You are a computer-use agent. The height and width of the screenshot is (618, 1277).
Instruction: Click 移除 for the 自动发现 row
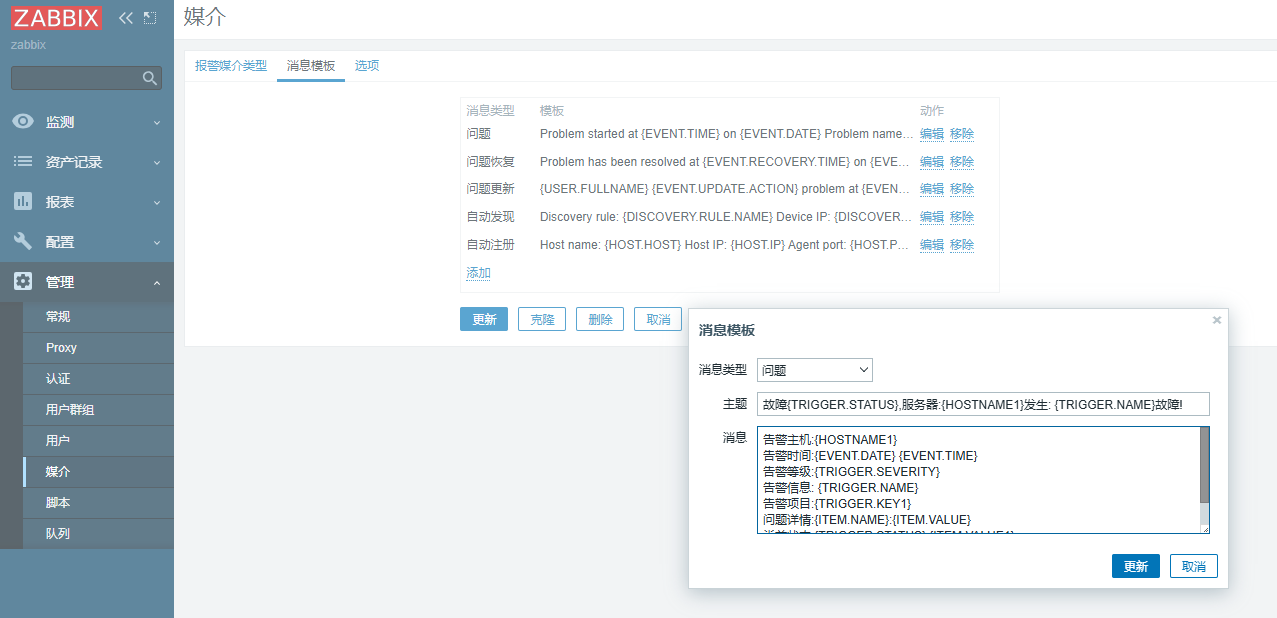[962, 217]
